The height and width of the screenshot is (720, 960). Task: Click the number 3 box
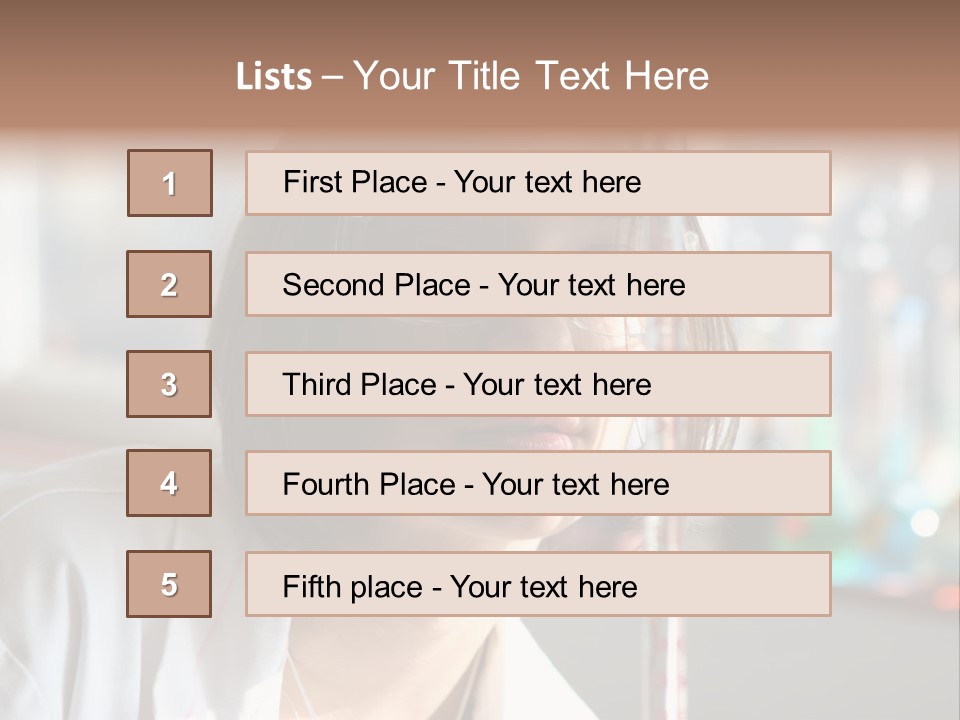(169, 384)
